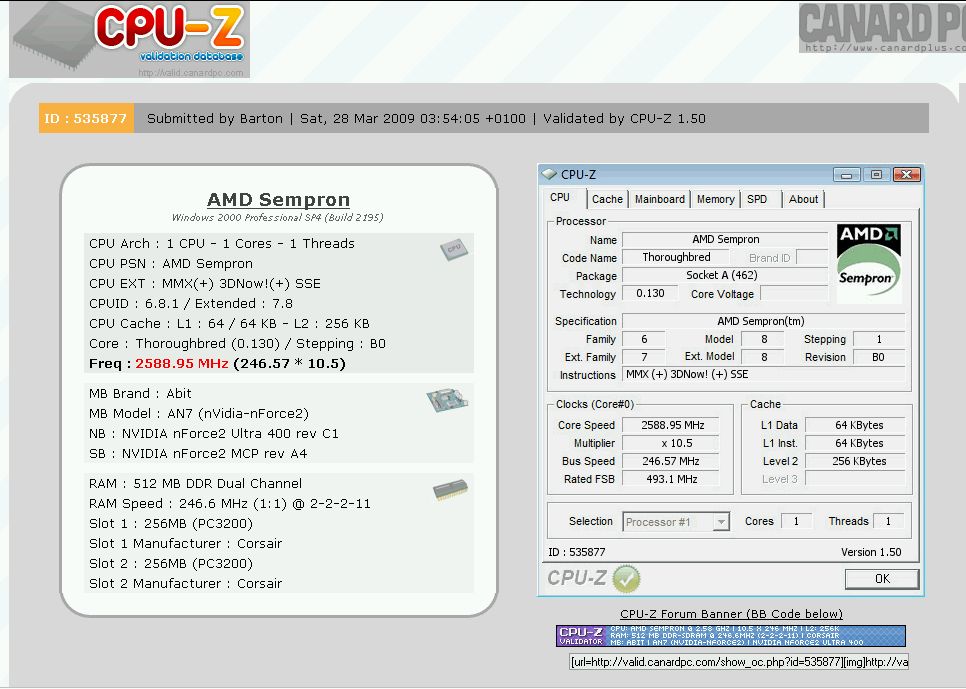This screenshot has height=689, width=966.
Task: Click the text 'RAM : 512 MB DDR Dual Channel'
Action: (x=195, y=484)
